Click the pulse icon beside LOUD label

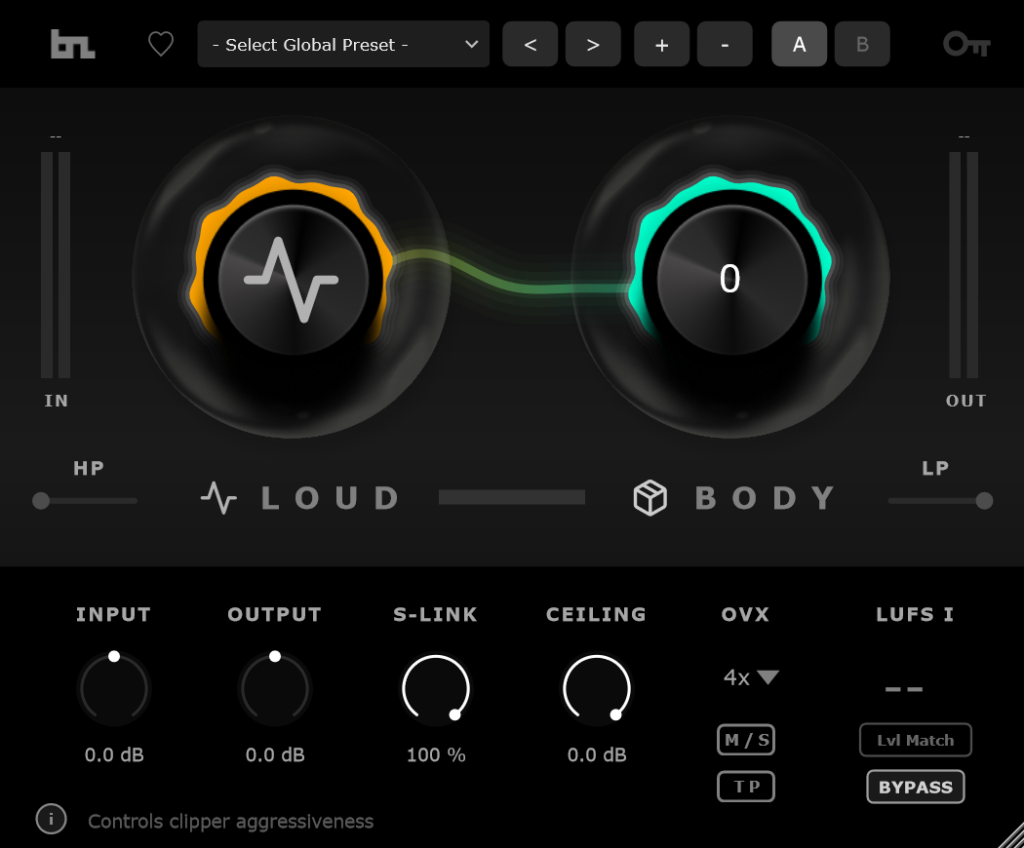tap(218, 498)
